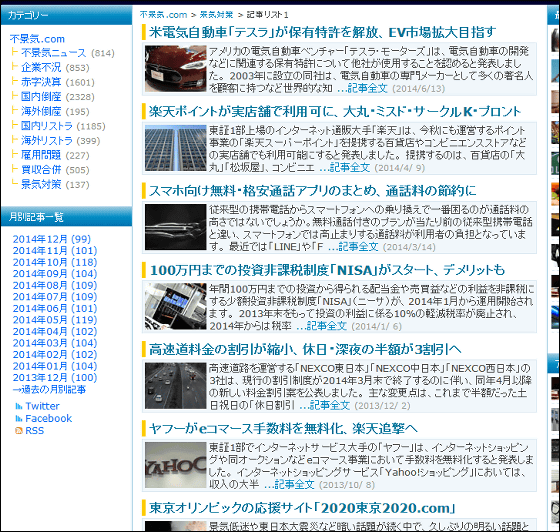Viewport: 560px width, 532px height.
Task: Select 不景気ニュース category (814)
Action: [x=54, y=53]
